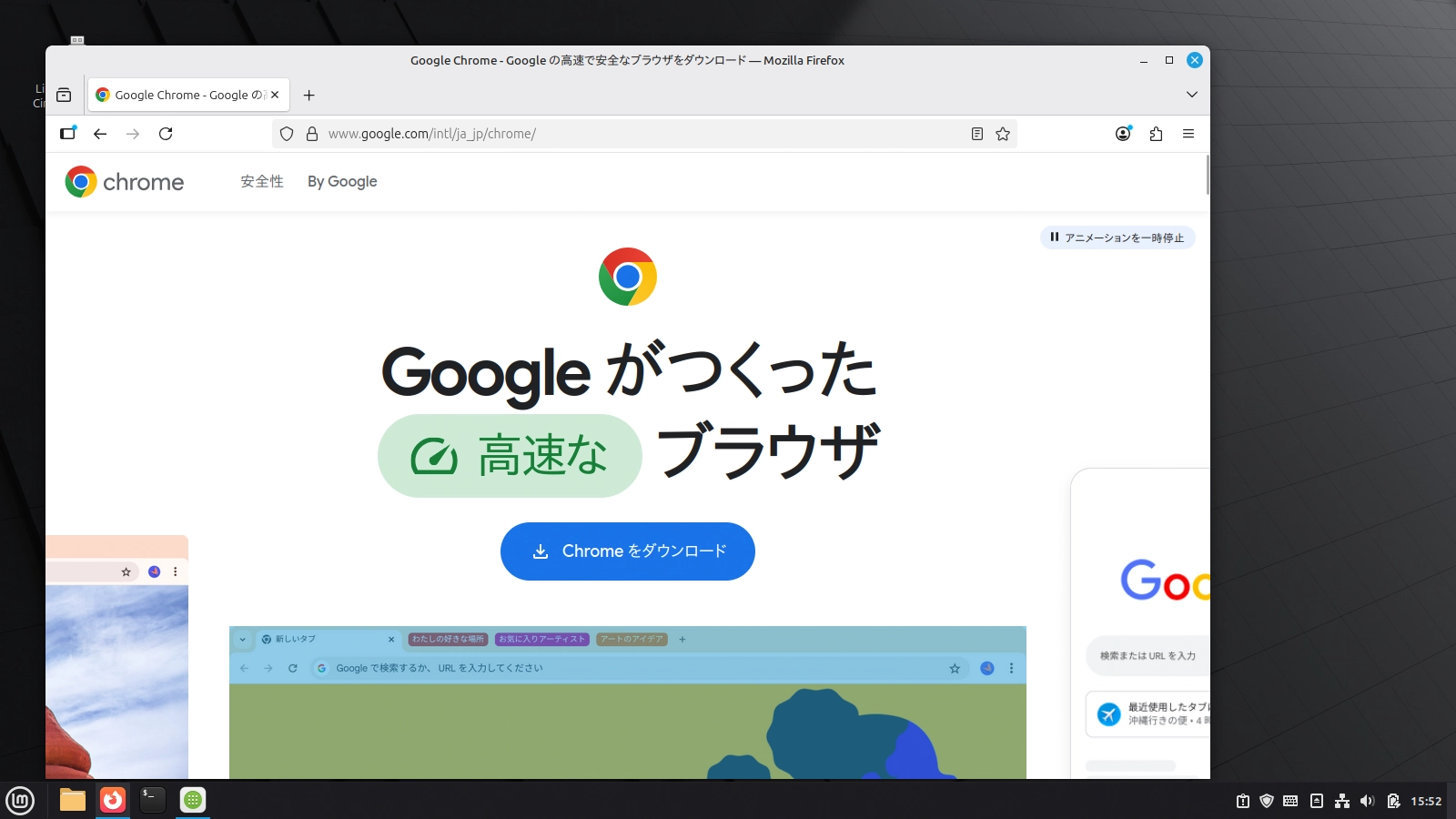Bookmark this page with star icon

pyautogui.click(x=1003, y=134)
